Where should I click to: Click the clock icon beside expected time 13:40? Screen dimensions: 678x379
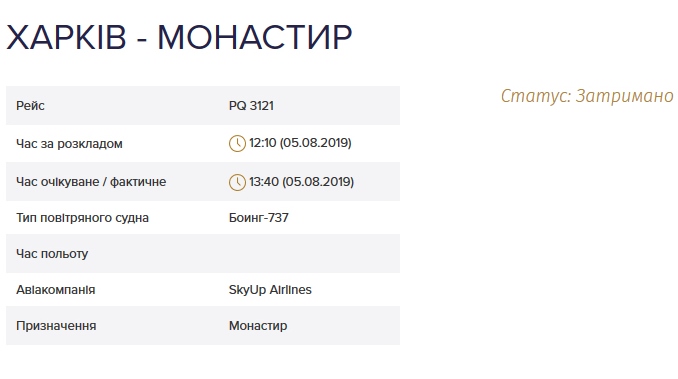click(x=237, y=182)
